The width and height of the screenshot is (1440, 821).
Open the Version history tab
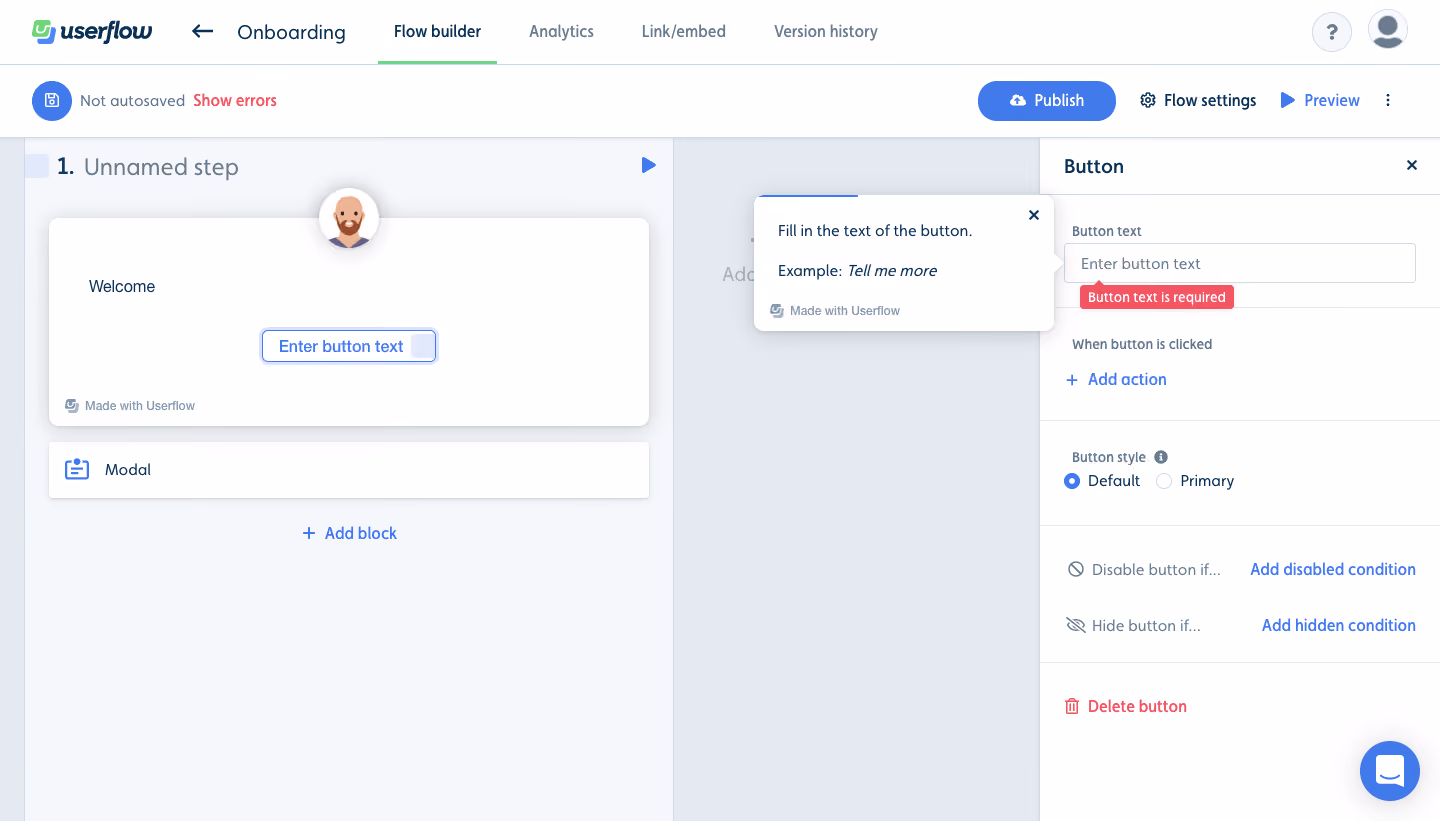(826, 32)
